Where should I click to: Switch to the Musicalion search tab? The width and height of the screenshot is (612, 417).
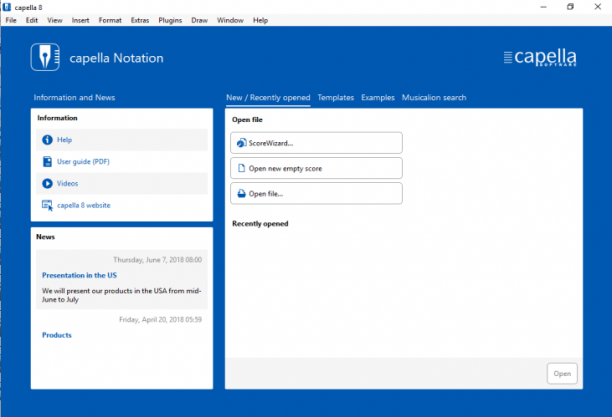[434, 98]
